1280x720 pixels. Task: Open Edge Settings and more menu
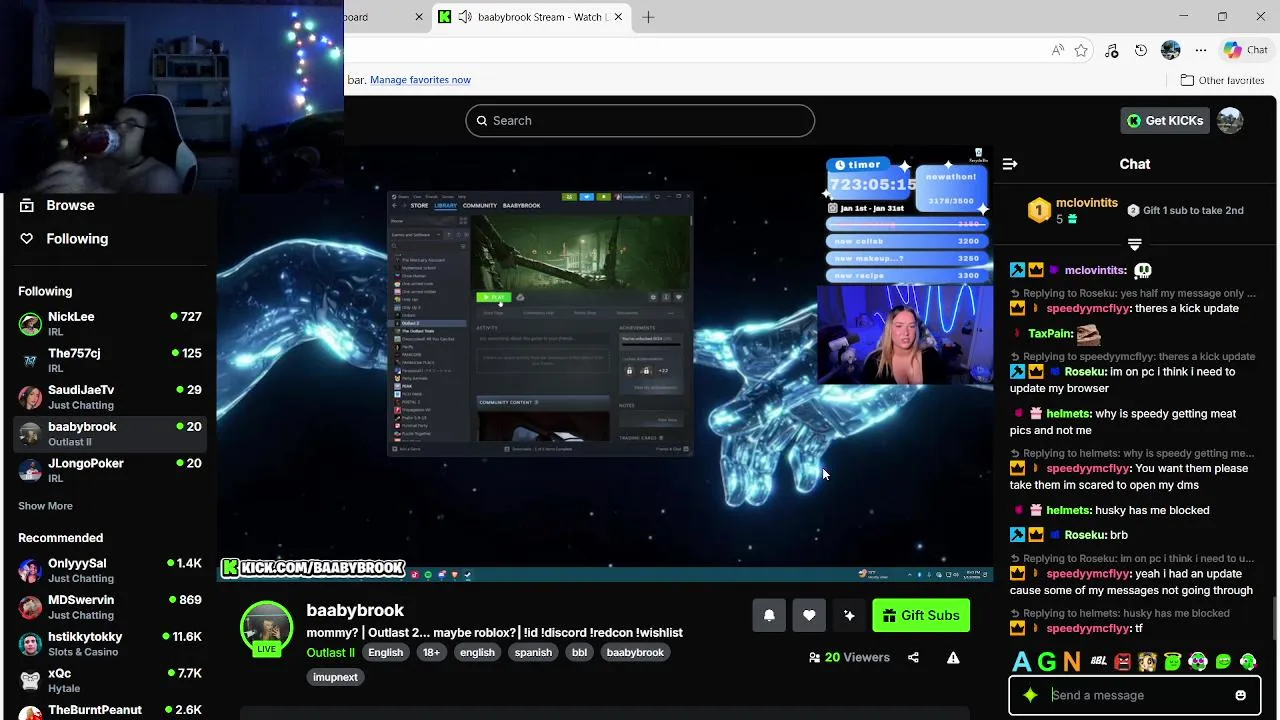pos(1200,50)
